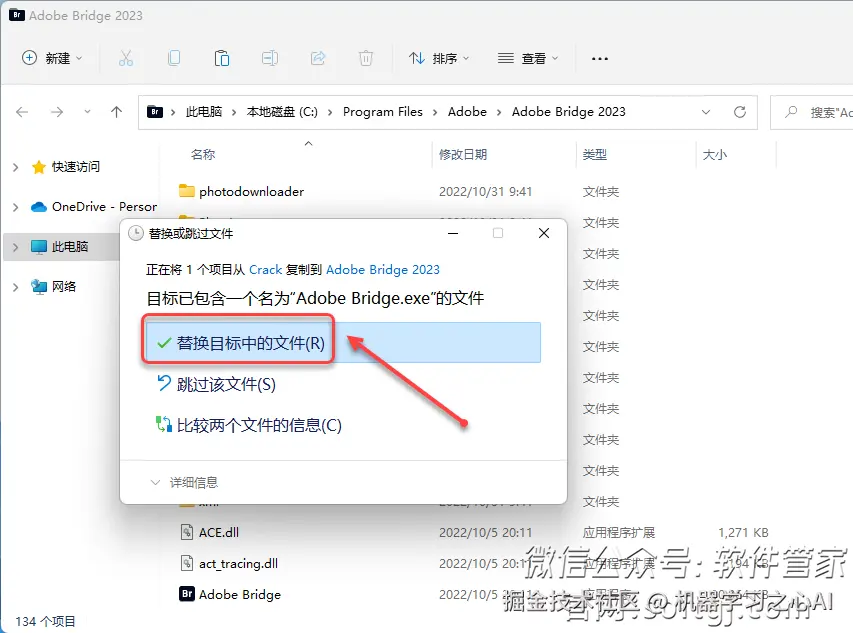Choose 跳过该文件(S) option
Viewport: 853px width, 633px height.
pyautogui.click(x=216, y=384)
